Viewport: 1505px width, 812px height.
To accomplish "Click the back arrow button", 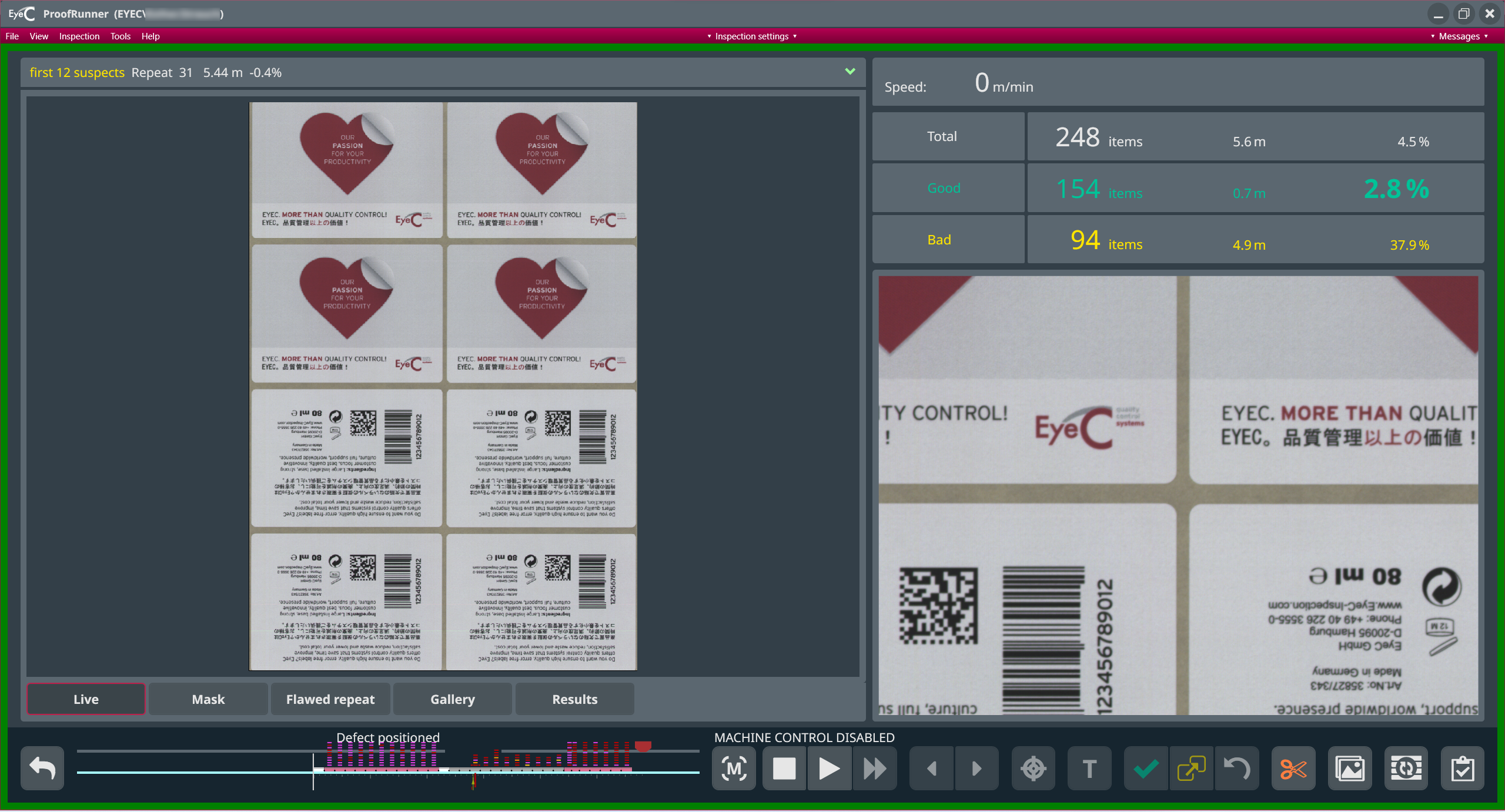I will [x=42, y=768].
